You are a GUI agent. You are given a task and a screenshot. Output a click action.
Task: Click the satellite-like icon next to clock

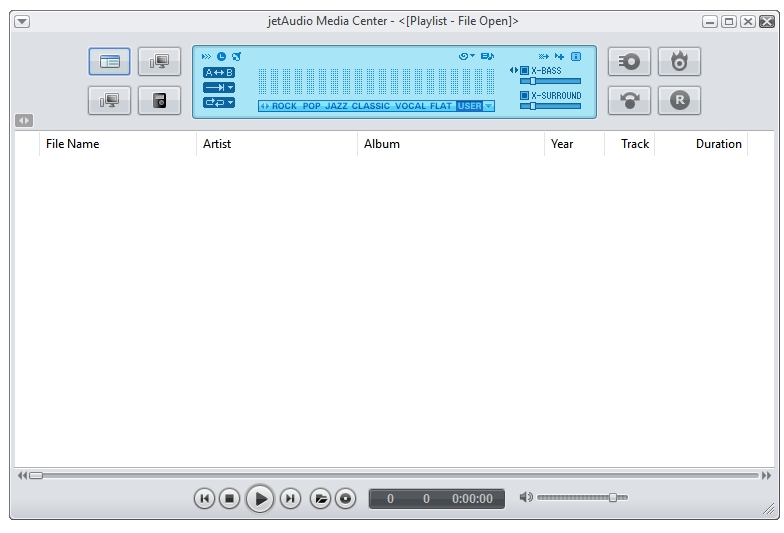pyautogui.click(x=236, y=56)
